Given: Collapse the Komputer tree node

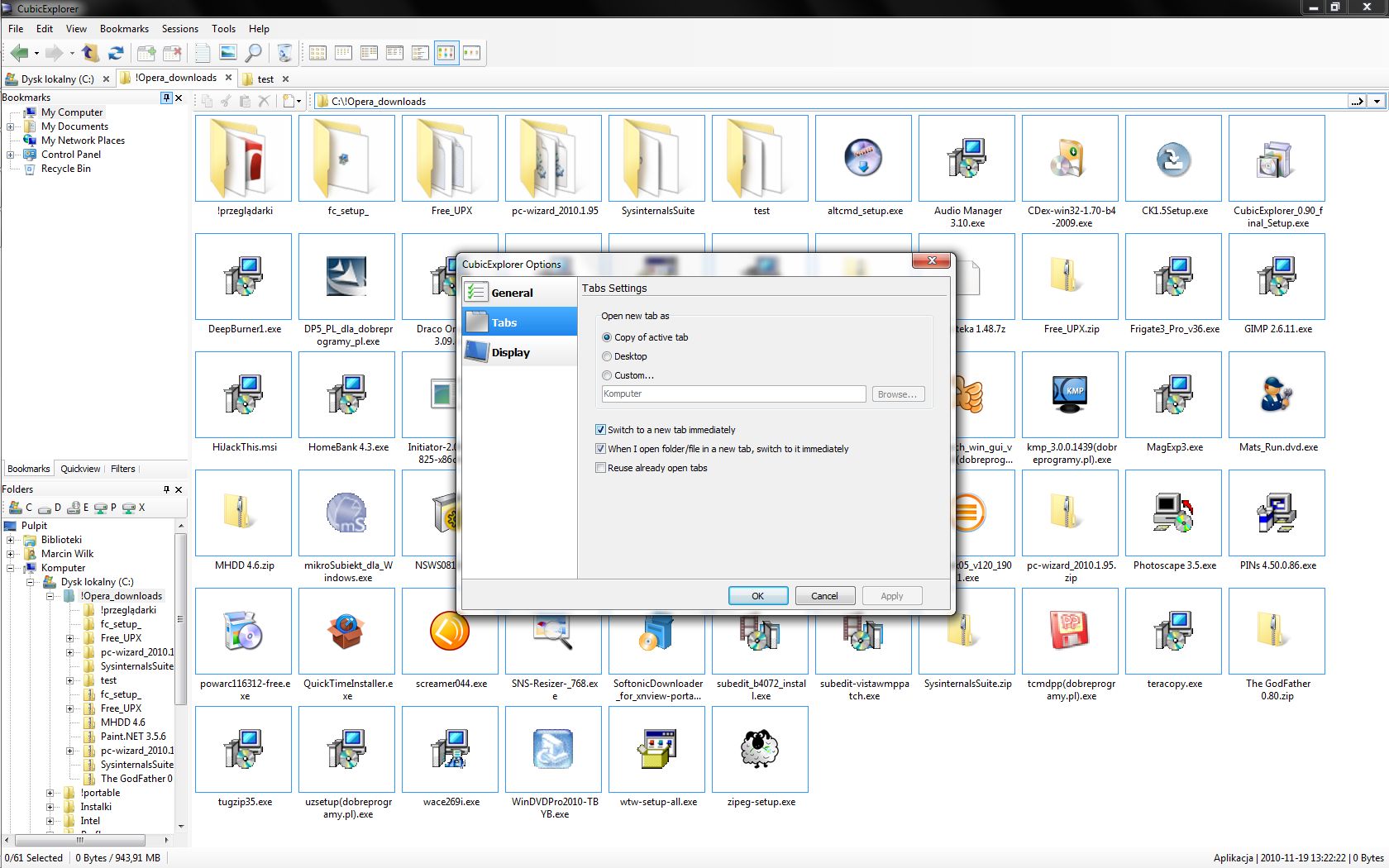Looking at the screenshot, I should [x=11, y=568].
